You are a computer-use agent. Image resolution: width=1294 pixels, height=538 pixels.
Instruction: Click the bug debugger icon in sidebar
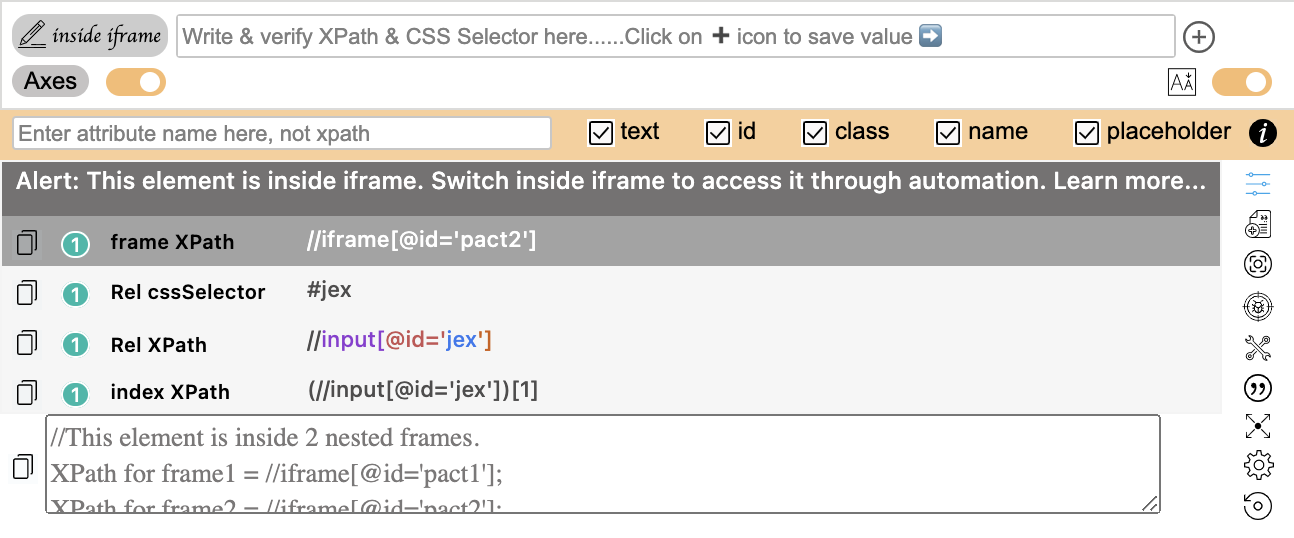(1258, 306)
